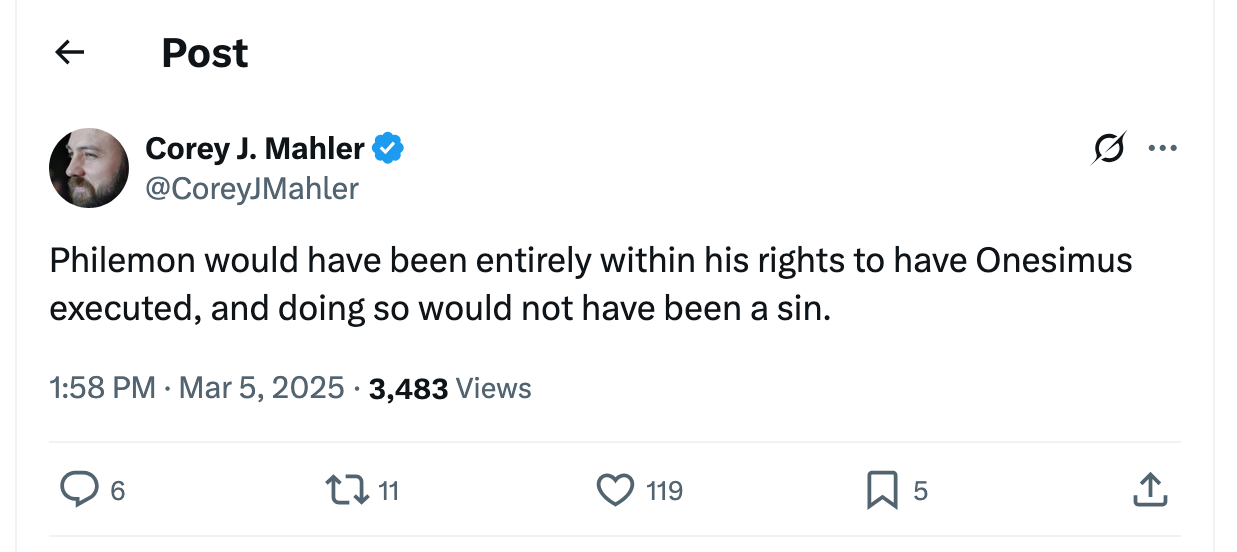Toggle the bookmark icon on this post
Viewport: 1237px width, 552px height.
(x=882, y=490)
